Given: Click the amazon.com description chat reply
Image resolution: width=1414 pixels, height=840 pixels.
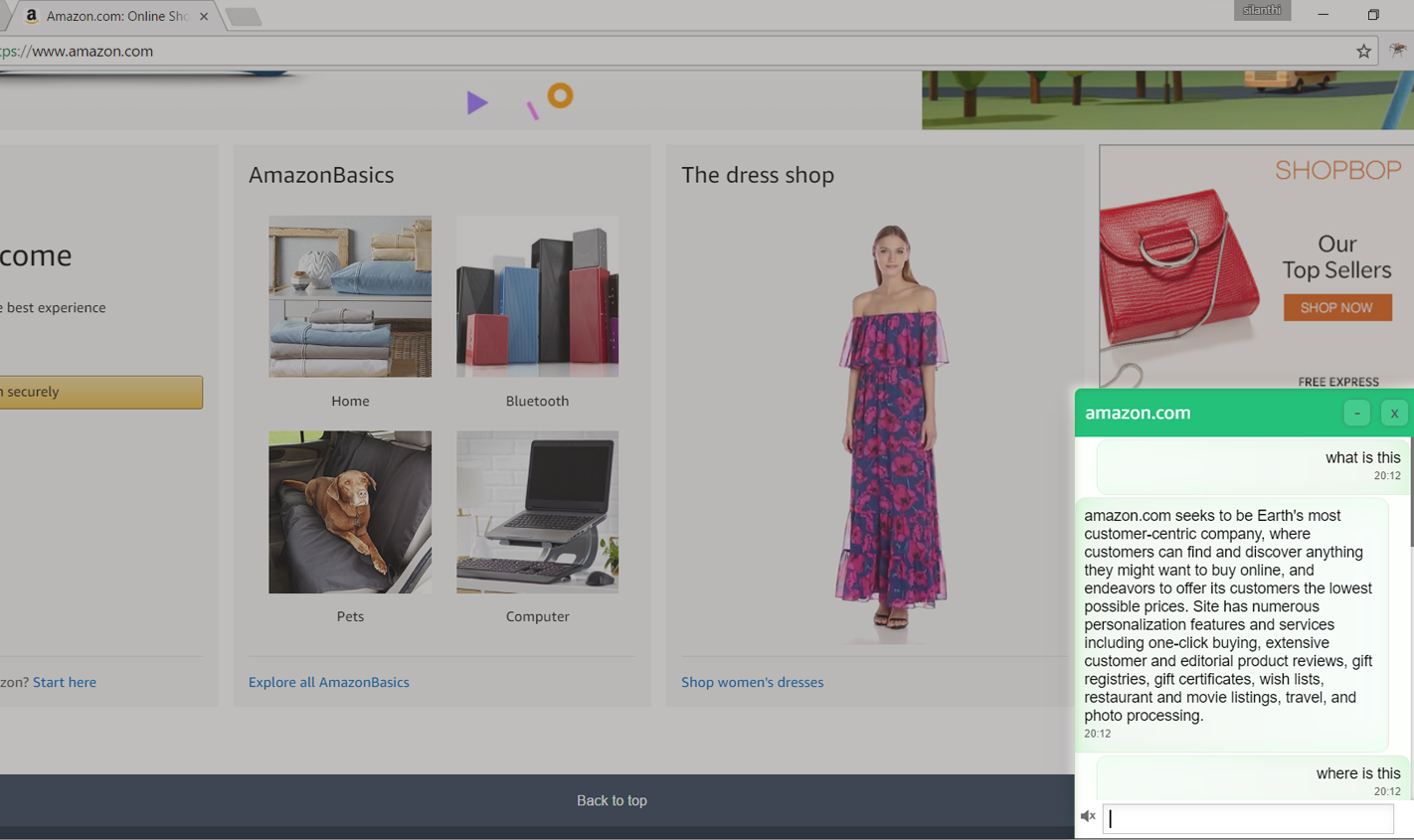Looking at the screenshot, I should click(1232, 624).
